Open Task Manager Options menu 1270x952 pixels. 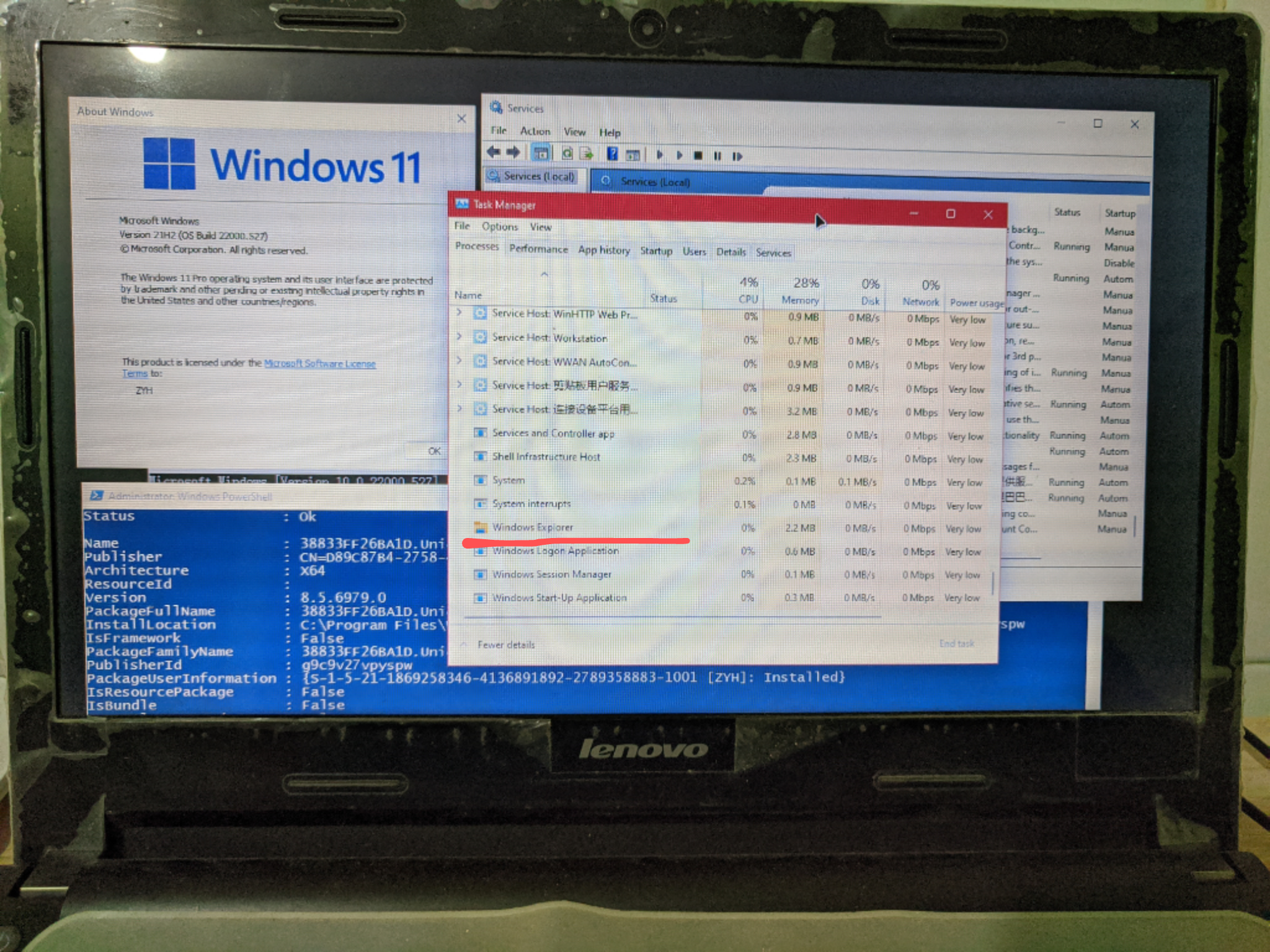click(x=500, y=226)
